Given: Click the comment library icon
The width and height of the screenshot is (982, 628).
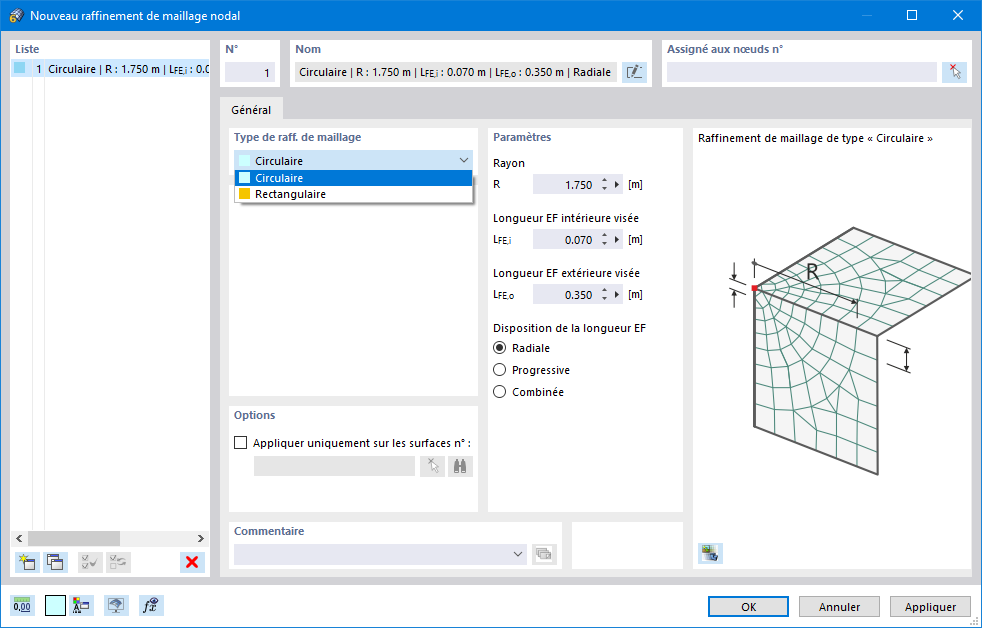Looking at the screenshot, I should click(544, 554).
